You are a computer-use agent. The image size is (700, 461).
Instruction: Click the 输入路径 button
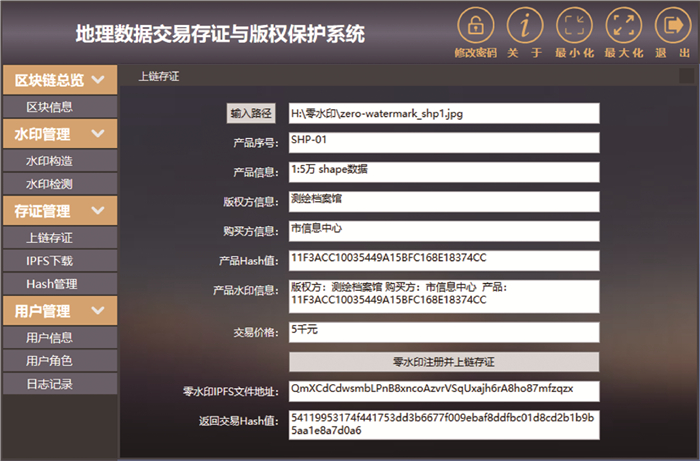coord(251,113)
